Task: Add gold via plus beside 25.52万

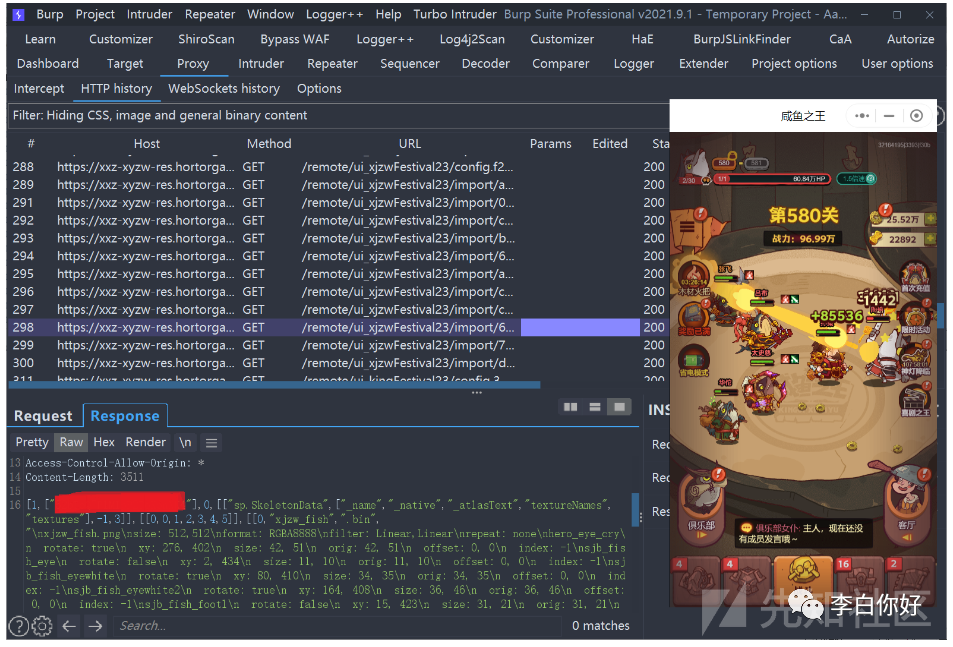Action: click(x=930, y=219)
